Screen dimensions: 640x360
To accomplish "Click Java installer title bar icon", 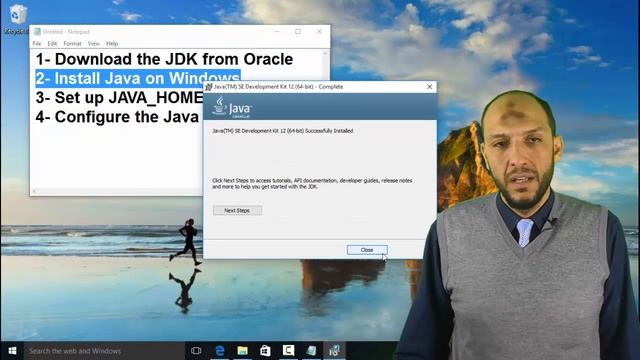I will [209, 87].
